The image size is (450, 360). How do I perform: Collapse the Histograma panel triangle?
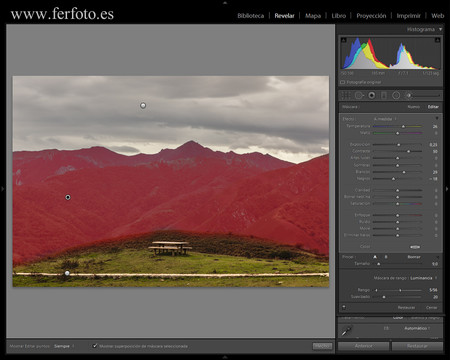coord(440,29)
